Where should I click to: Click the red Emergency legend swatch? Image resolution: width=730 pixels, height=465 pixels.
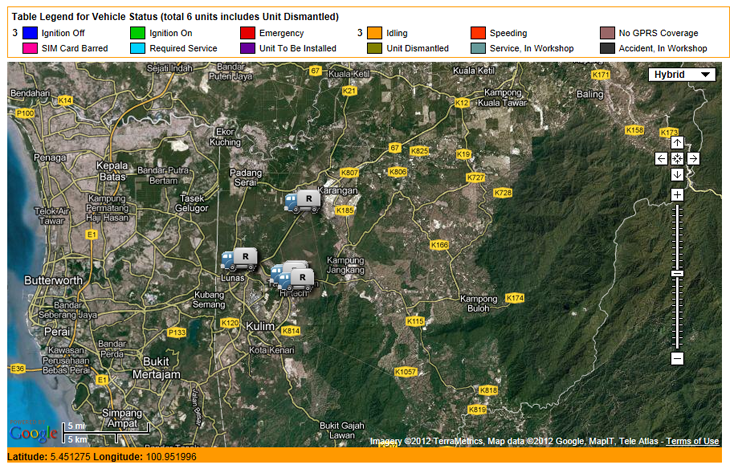click(247, 33)
